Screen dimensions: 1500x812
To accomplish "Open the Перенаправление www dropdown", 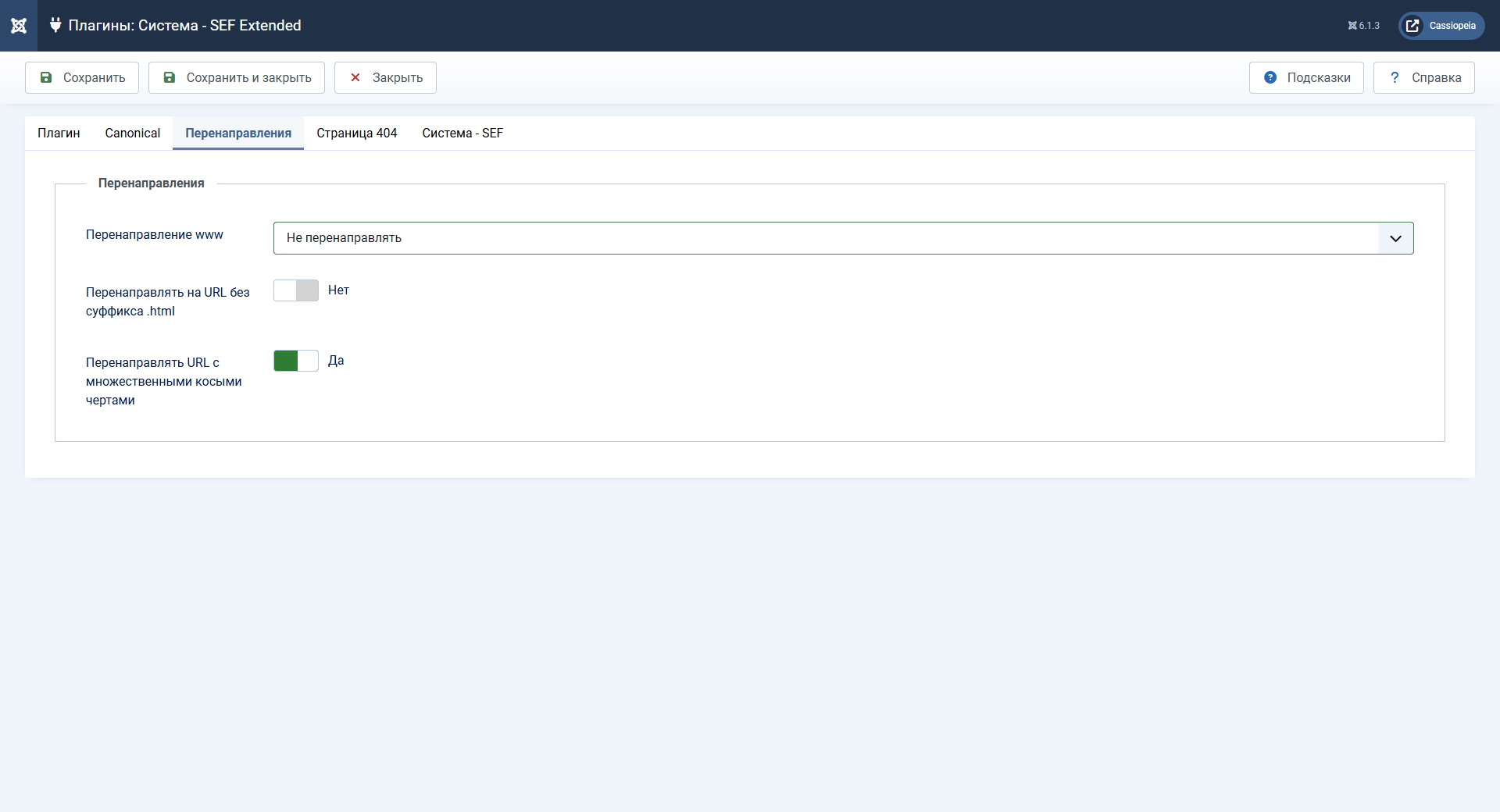I will click(844, 238).
